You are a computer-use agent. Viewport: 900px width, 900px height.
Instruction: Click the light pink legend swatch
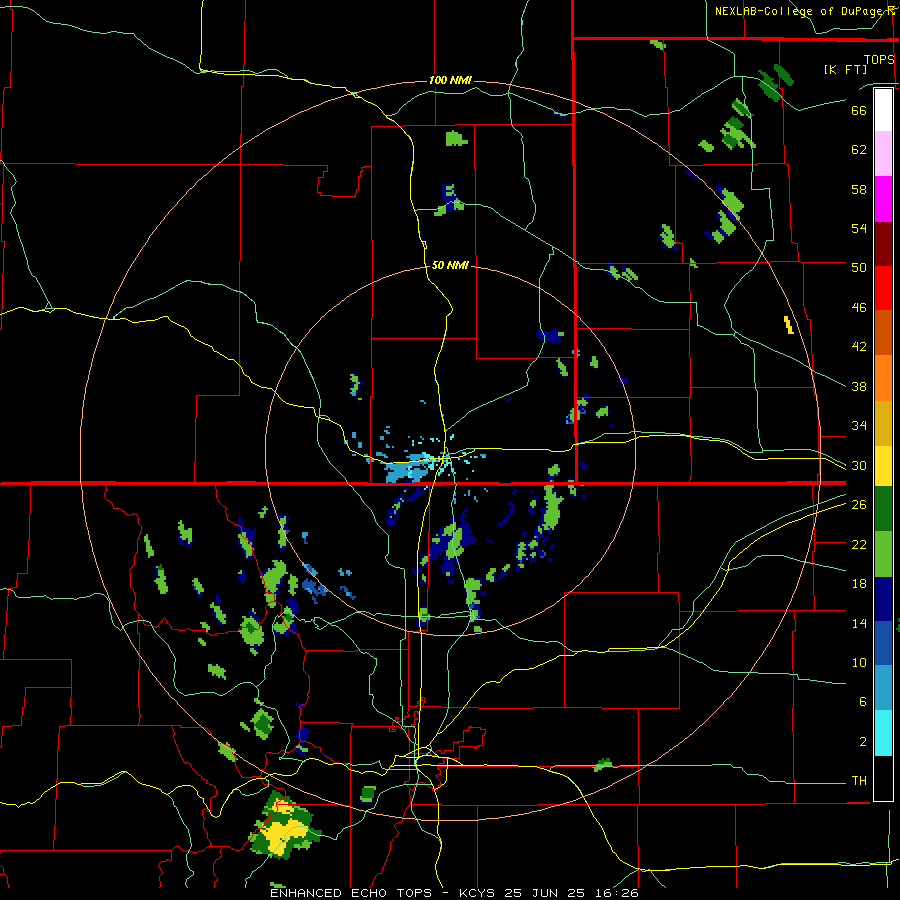point(883,154)
